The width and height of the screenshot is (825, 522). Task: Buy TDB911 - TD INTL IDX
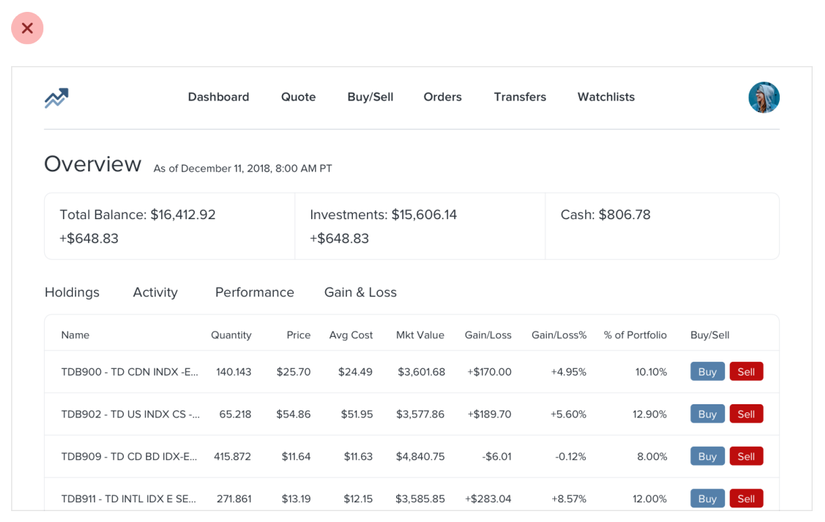(707, 498)
